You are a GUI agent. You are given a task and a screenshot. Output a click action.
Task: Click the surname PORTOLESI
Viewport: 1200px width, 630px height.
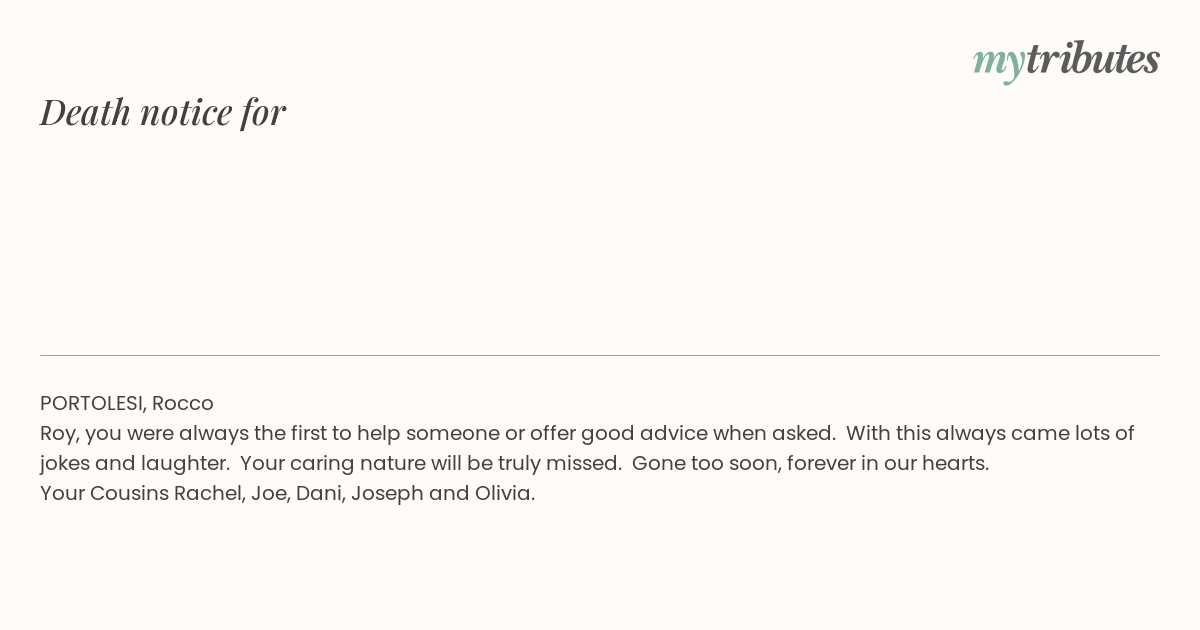tap(93, 403)
